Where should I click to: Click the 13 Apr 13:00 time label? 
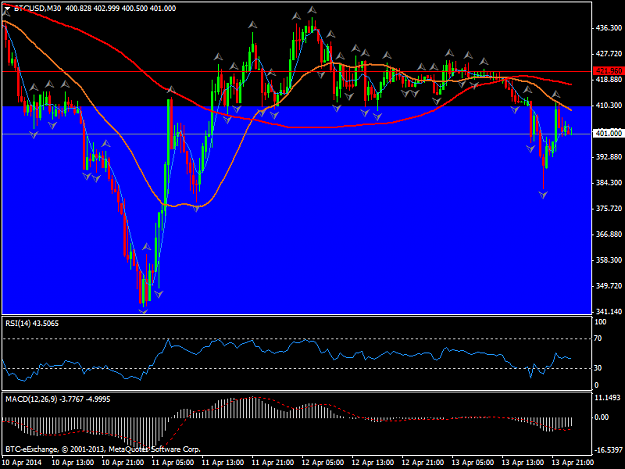coord(523,462)
